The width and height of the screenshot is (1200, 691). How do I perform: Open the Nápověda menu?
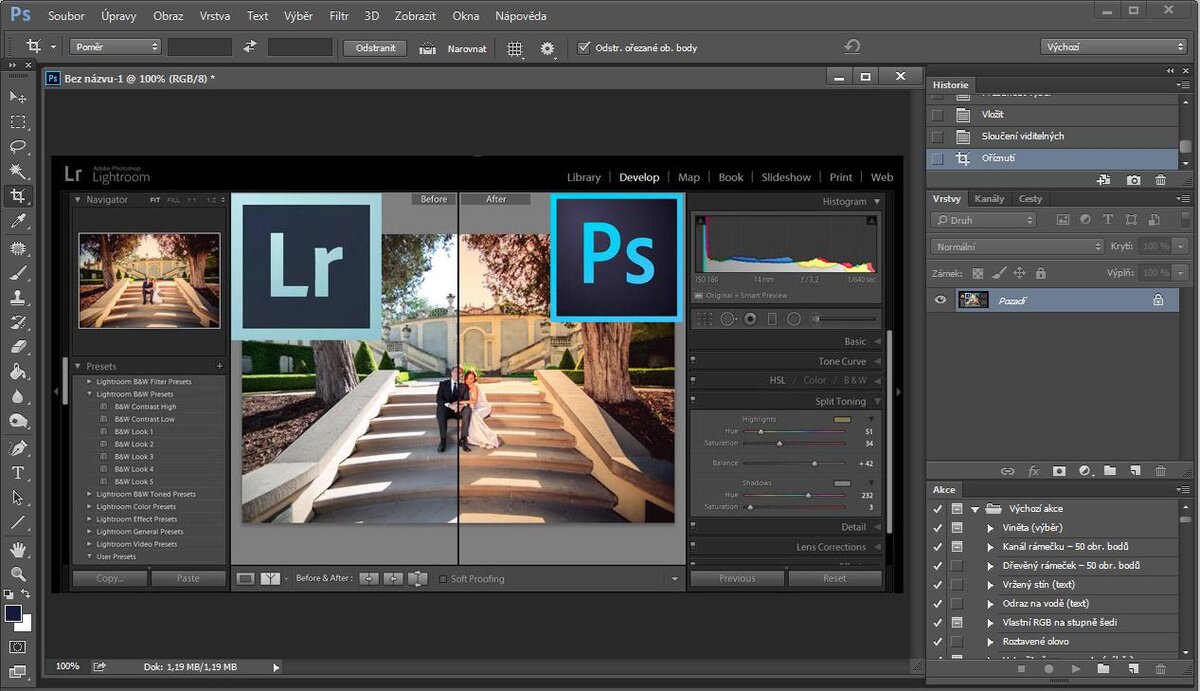click(x=521, y=16)
